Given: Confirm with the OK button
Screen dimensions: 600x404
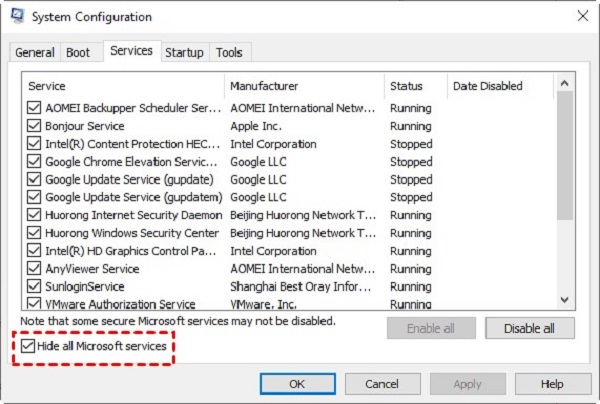Looking at the screenshot, I should 298,384.
